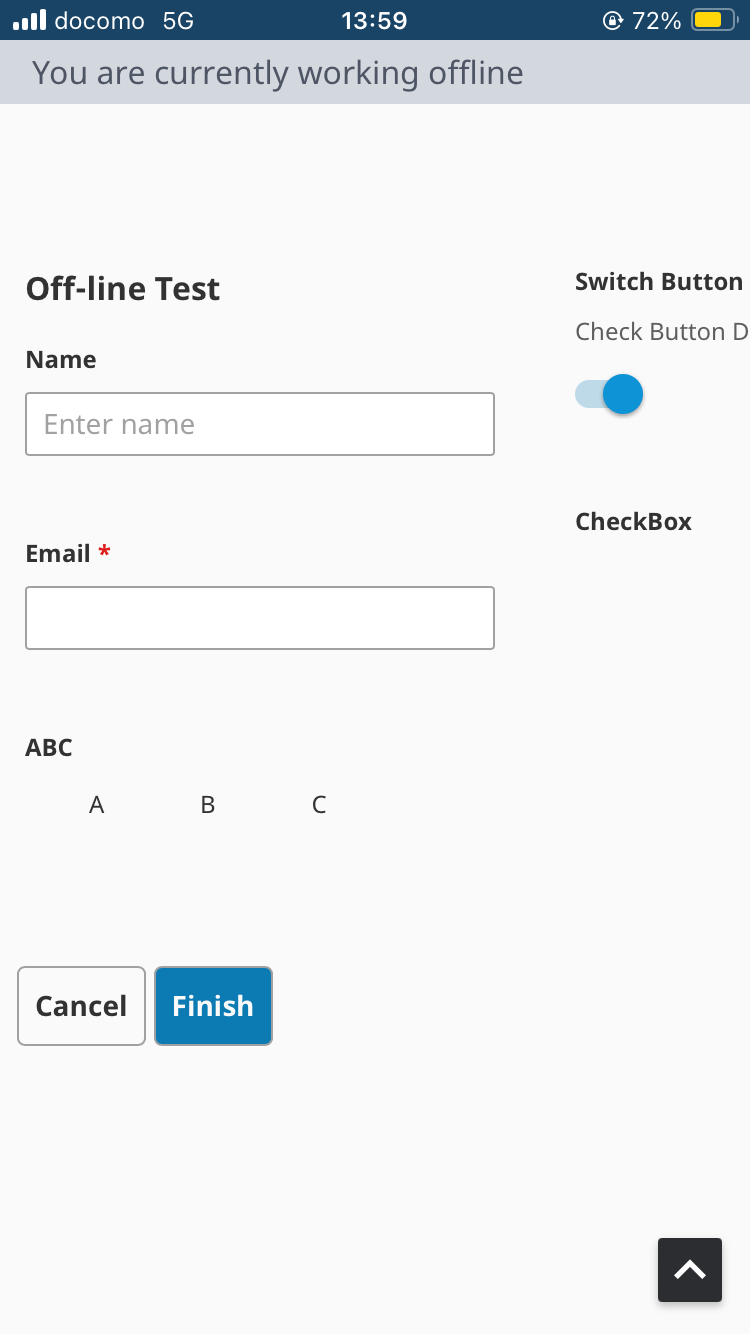The image size is (750, 1334).
Task: Tap the scroll-to-top arrow button
Action: 689,1270
